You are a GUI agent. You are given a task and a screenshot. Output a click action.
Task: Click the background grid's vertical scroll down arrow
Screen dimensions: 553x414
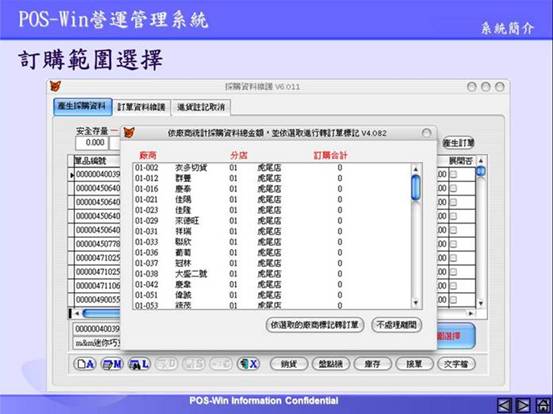[480, 303]
